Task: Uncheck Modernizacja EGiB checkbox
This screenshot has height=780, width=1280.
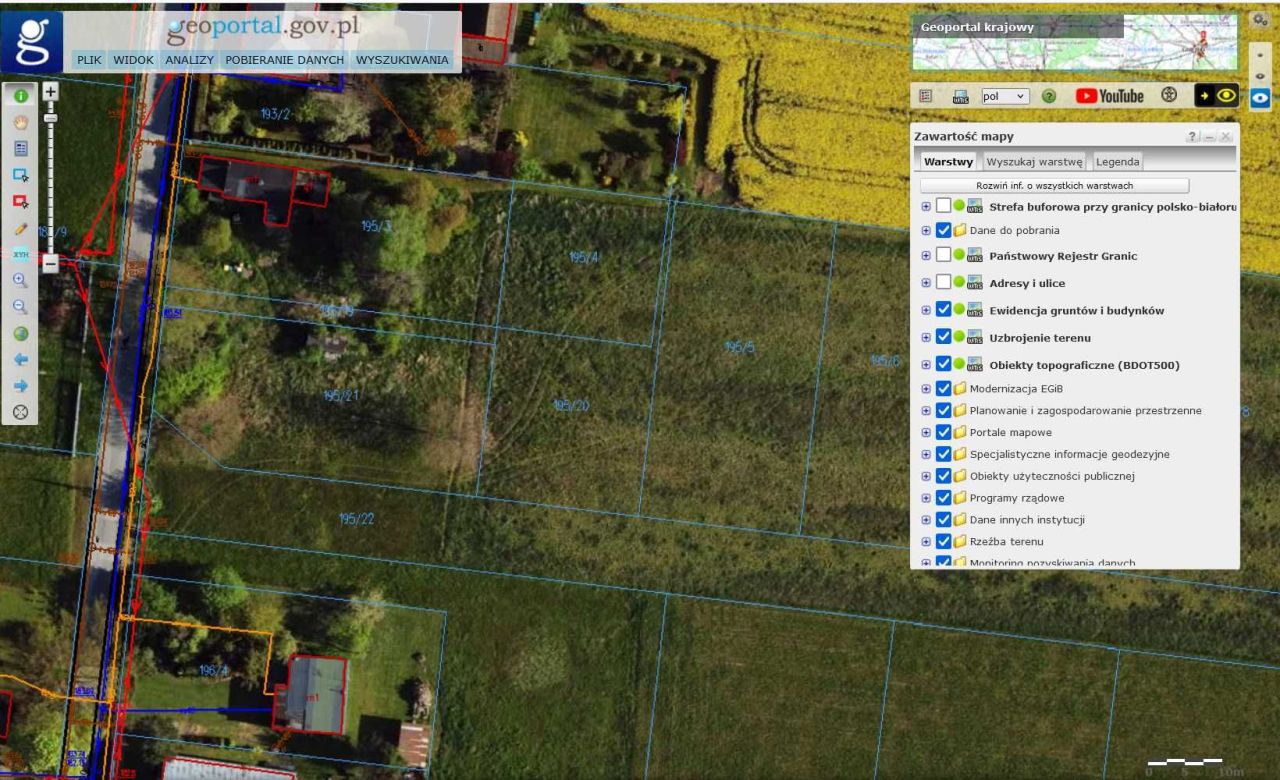Action: (x=944, y=388)
